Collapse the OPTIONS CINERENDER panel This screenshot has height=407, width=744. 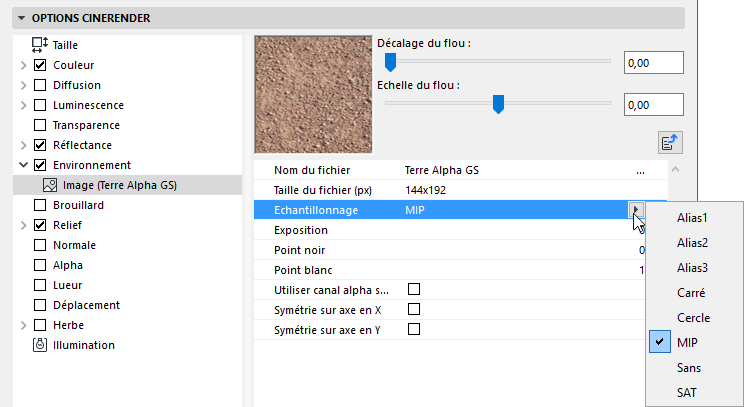(x=21, y=18)
